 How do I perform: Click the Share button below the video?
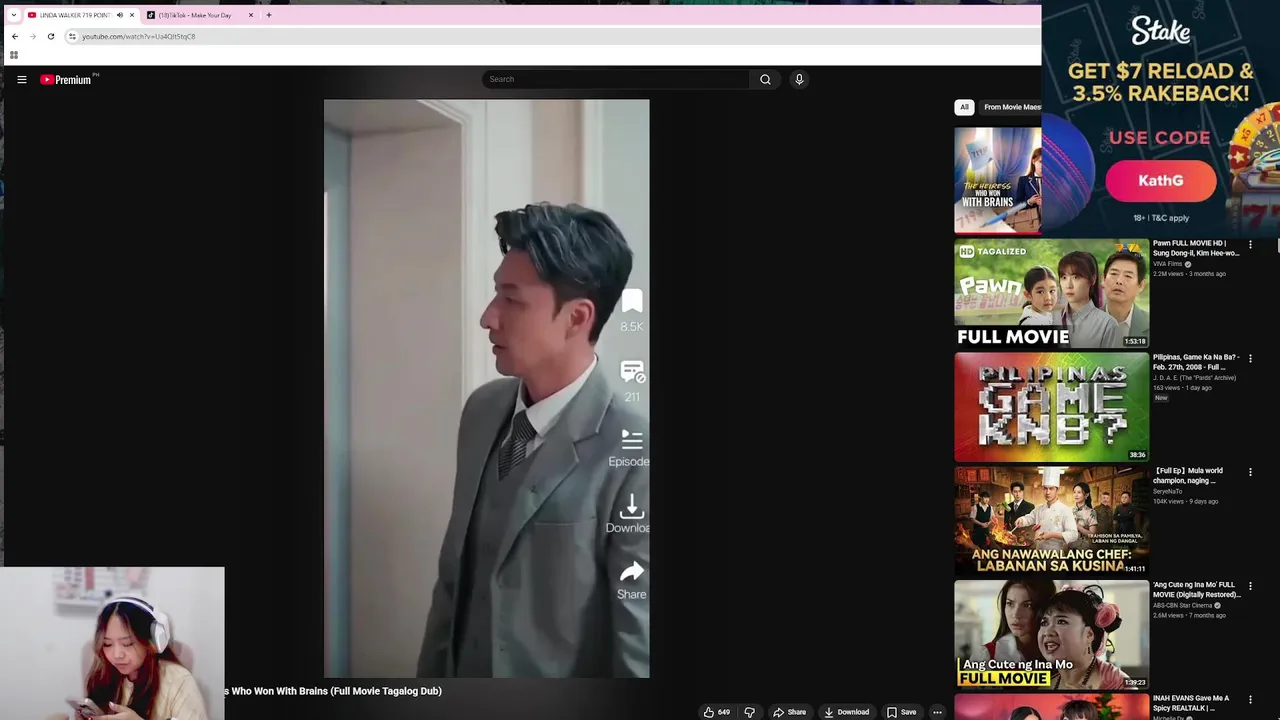click(789, 712)
